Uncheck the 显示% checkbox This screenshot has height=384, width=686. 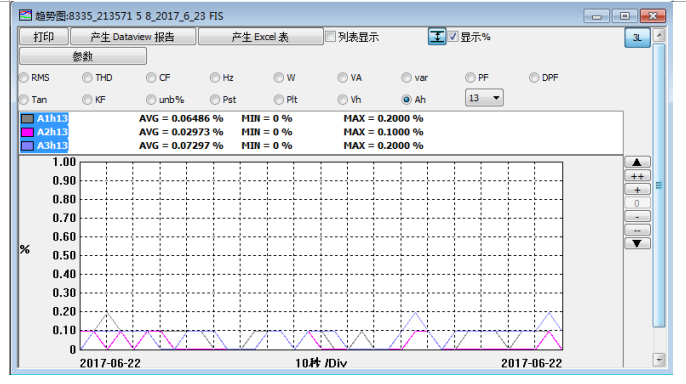(x=453, y=37)
